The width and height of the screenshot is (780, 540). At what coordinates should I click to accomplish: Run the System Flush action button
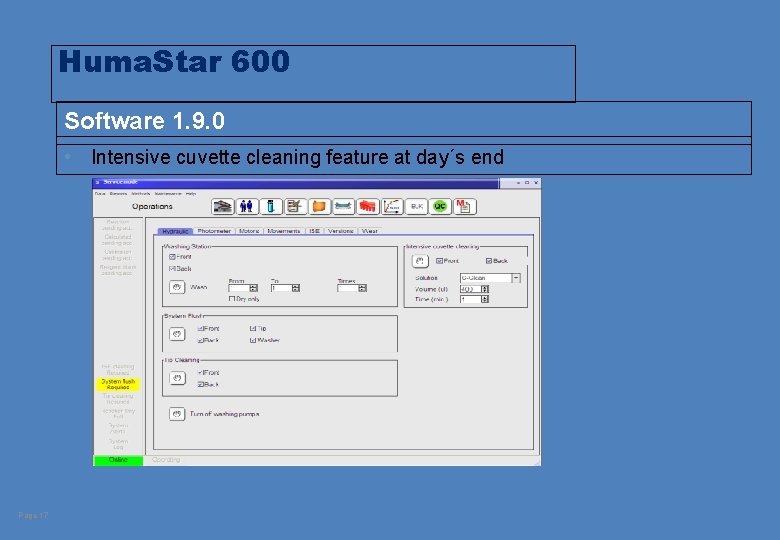177,334
